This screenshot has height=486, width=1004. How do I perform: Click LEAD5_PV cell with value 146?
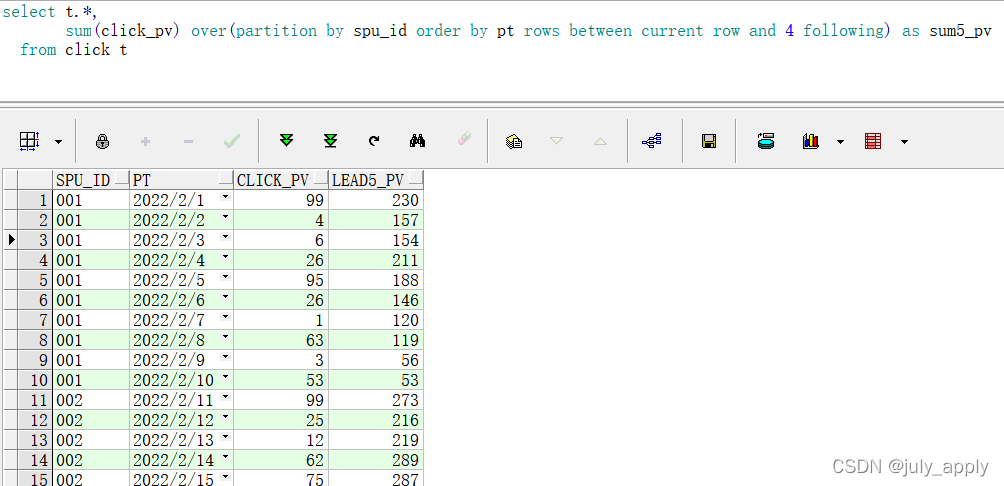coord(376,300)
